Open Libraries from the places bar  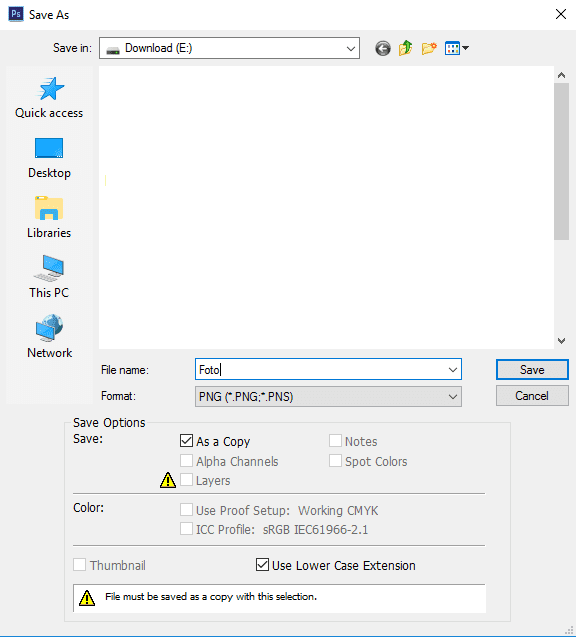[x=49, y=218]
